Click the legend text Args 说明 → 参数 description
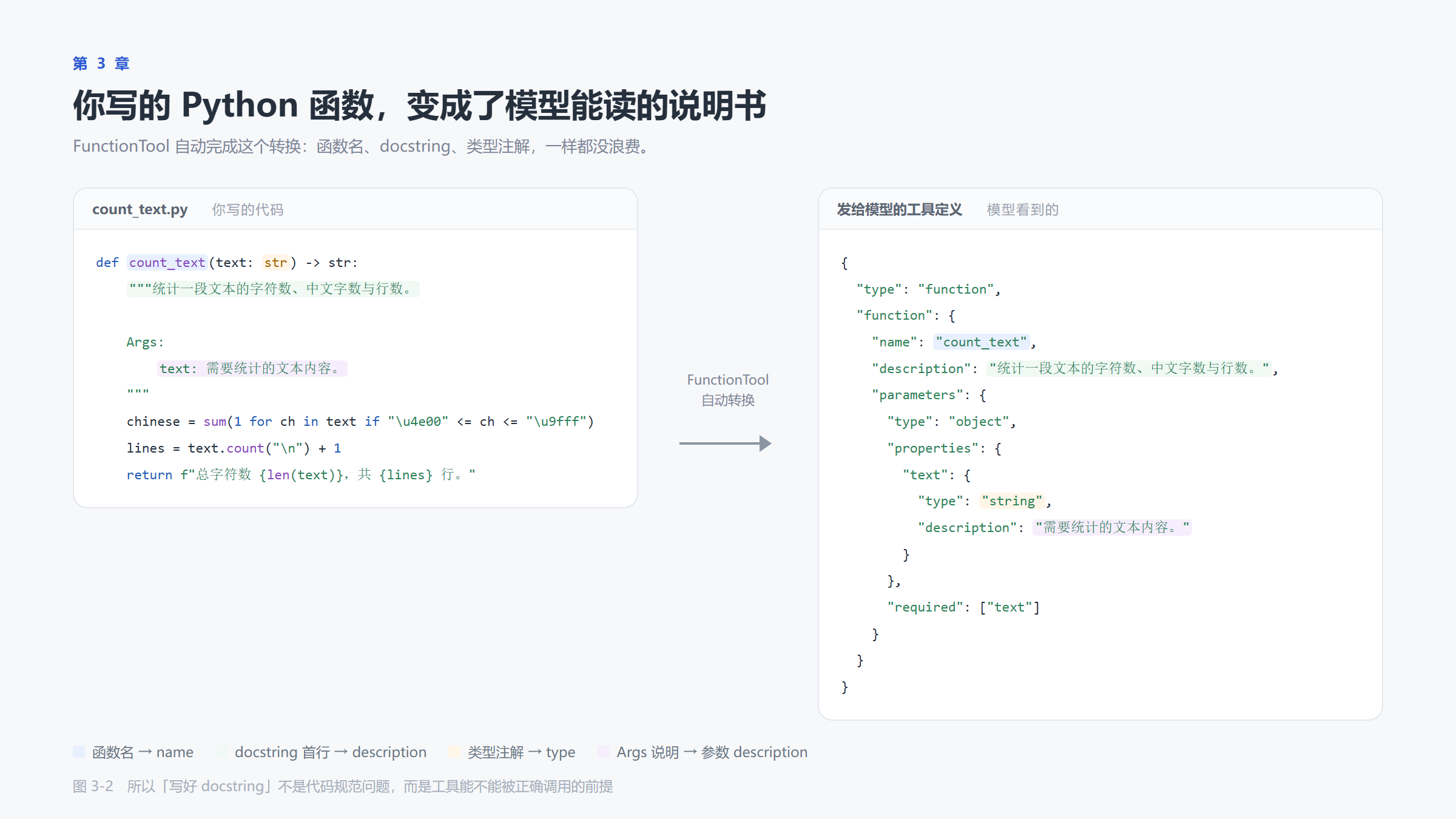1456x819 pixels. pos(712,752)
